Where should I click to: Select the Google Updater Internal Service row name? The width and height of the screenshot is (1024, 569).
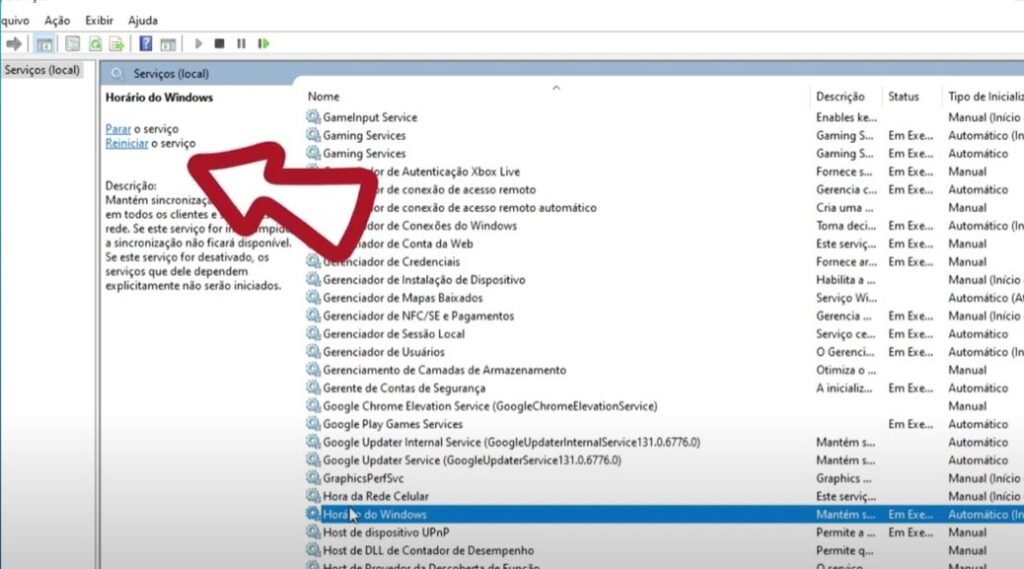511,442
